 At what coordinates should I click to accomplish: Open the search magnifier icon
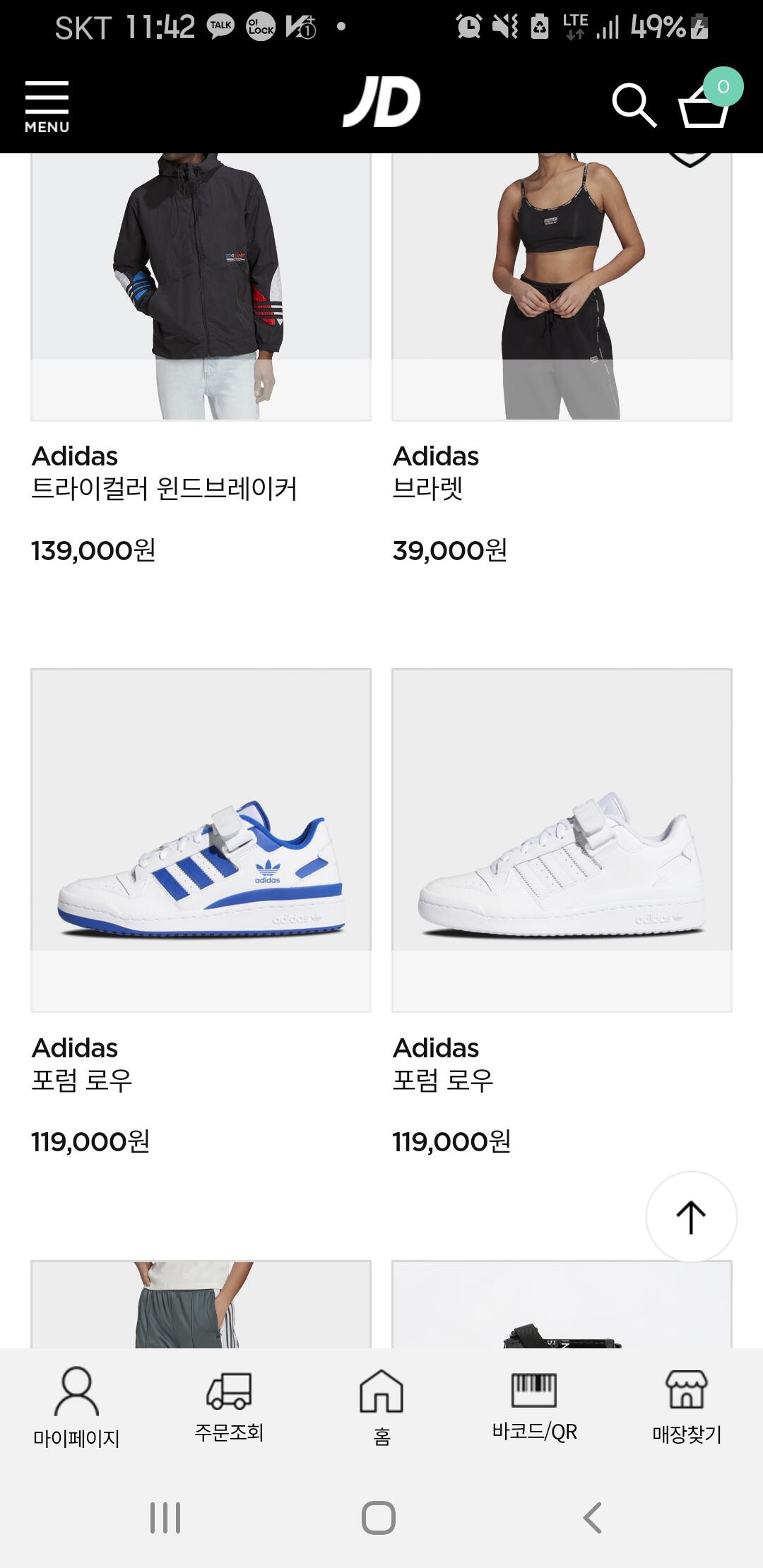click(x=633, y=106)
